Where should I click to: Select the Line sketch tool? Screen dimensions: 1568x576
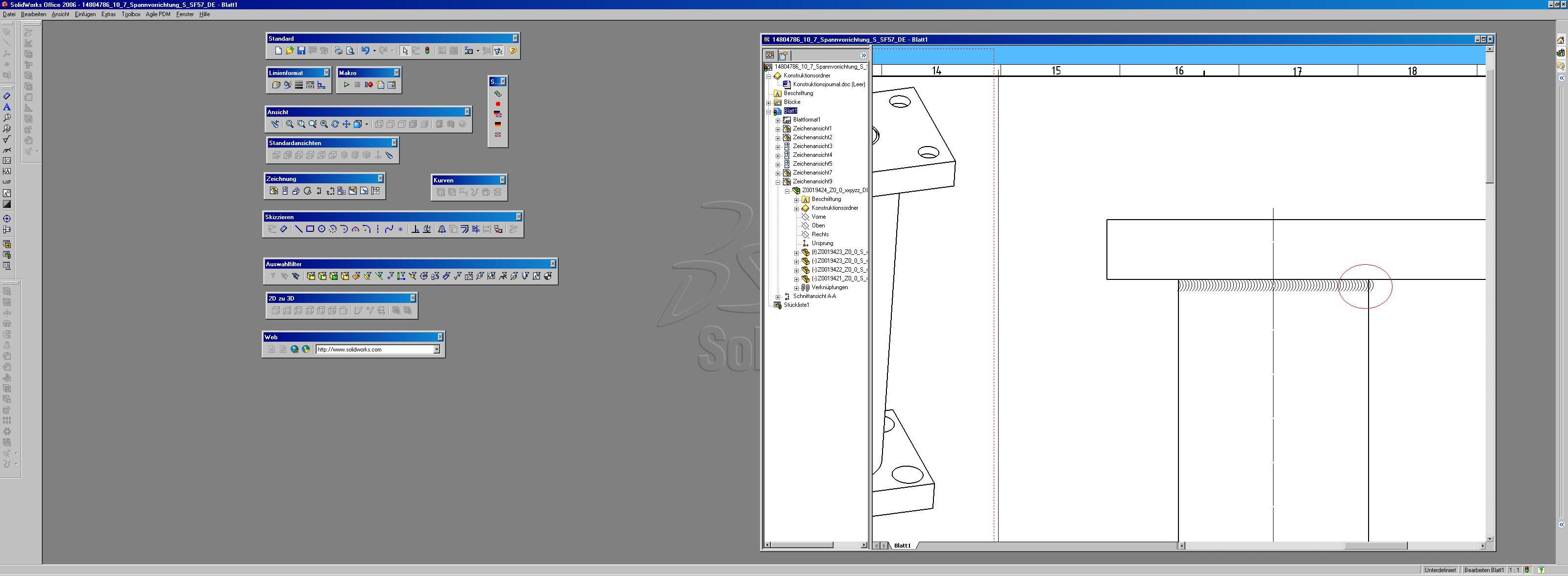(x=298, y=229)
